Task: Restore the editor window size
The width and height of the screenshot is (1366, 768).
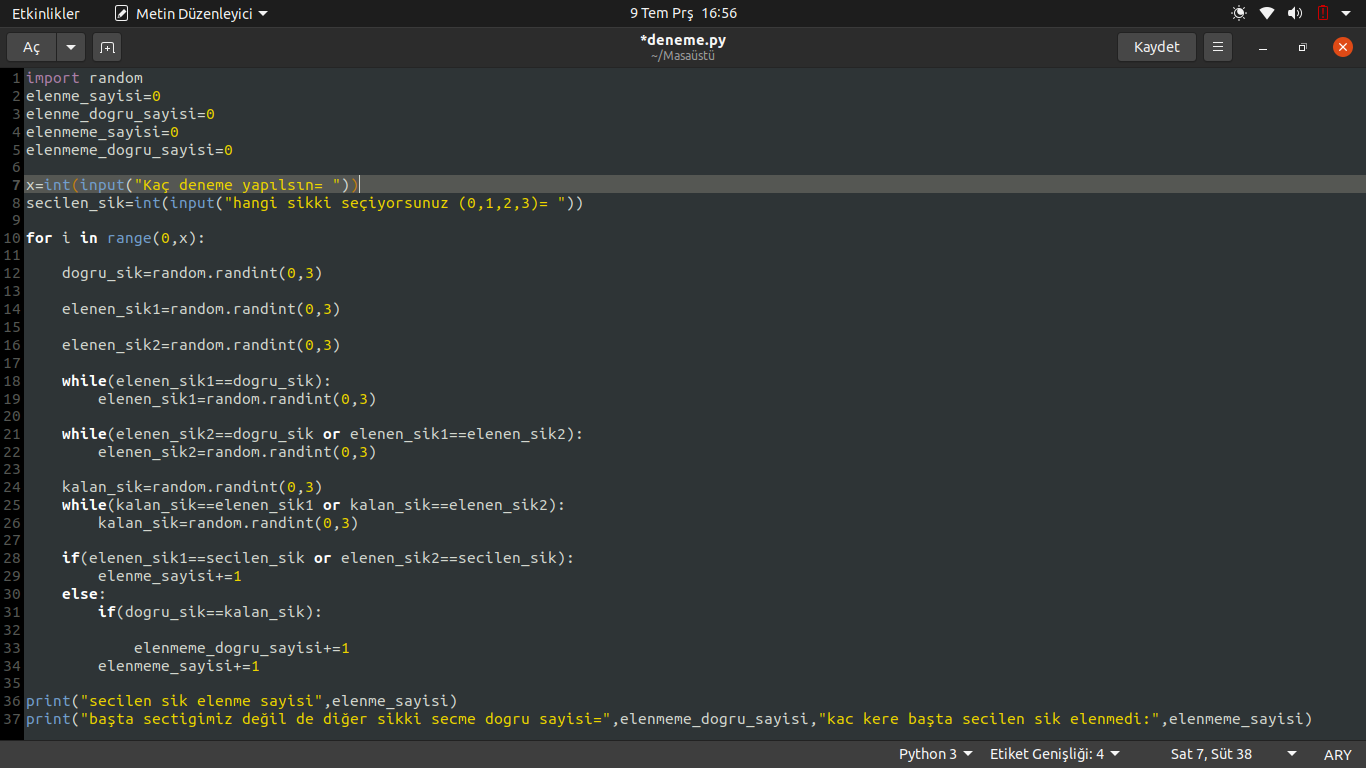Action: pos(1302,47)
